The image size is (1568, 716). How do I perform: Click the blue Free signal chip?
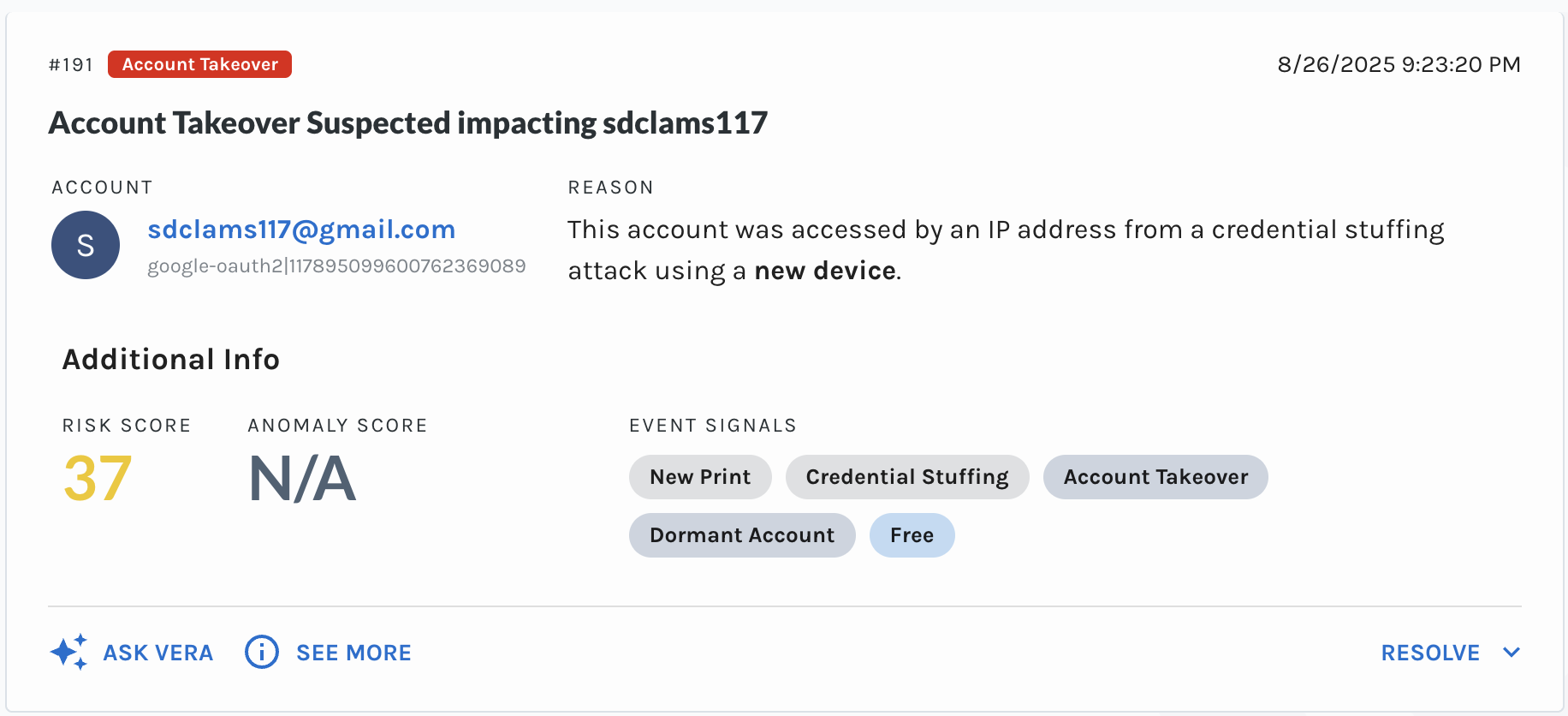coord(912,535)
